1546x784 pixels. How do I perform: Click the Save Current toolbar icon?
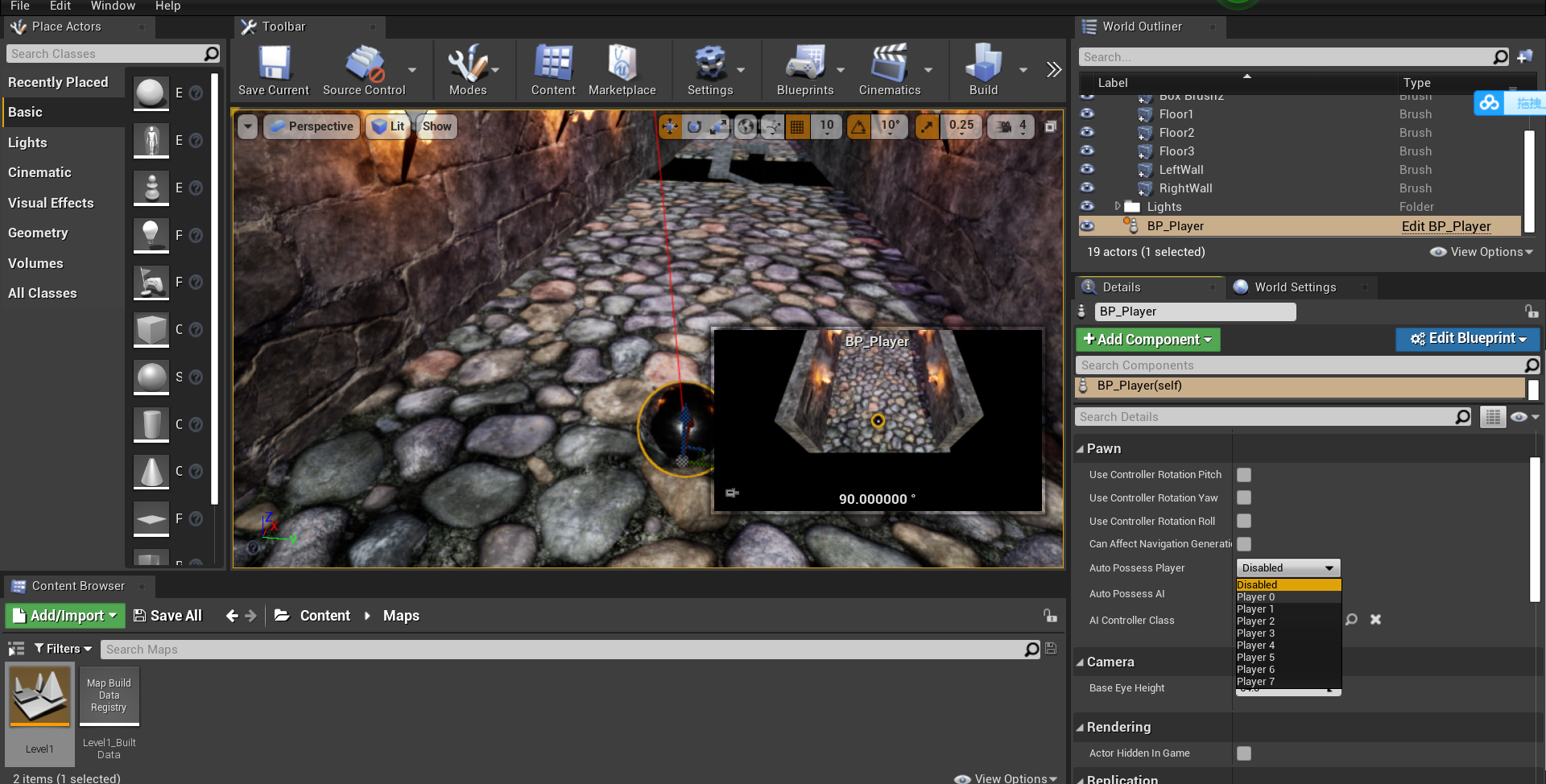coord(274,70)
